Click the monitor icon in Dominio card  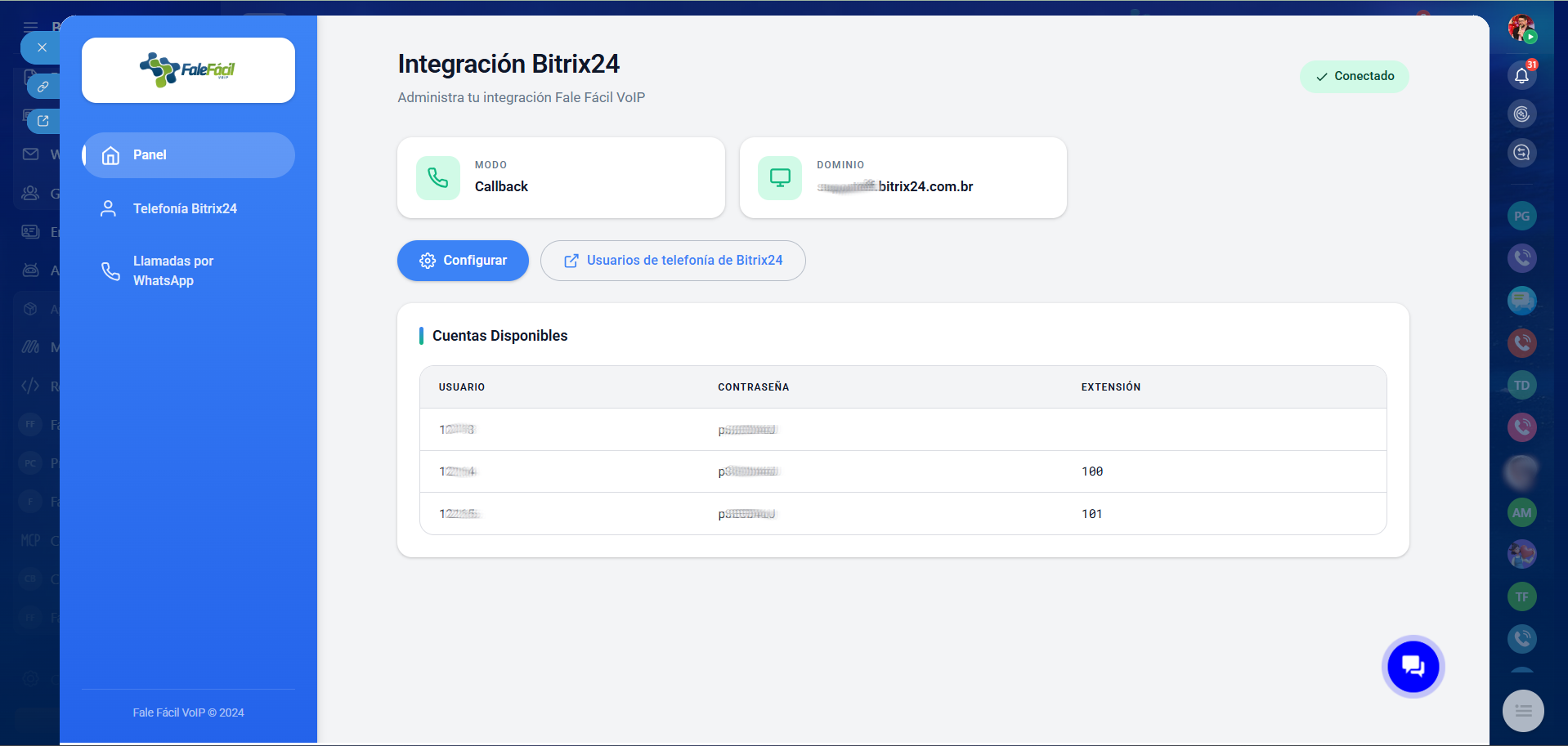[x=780, y=178]
